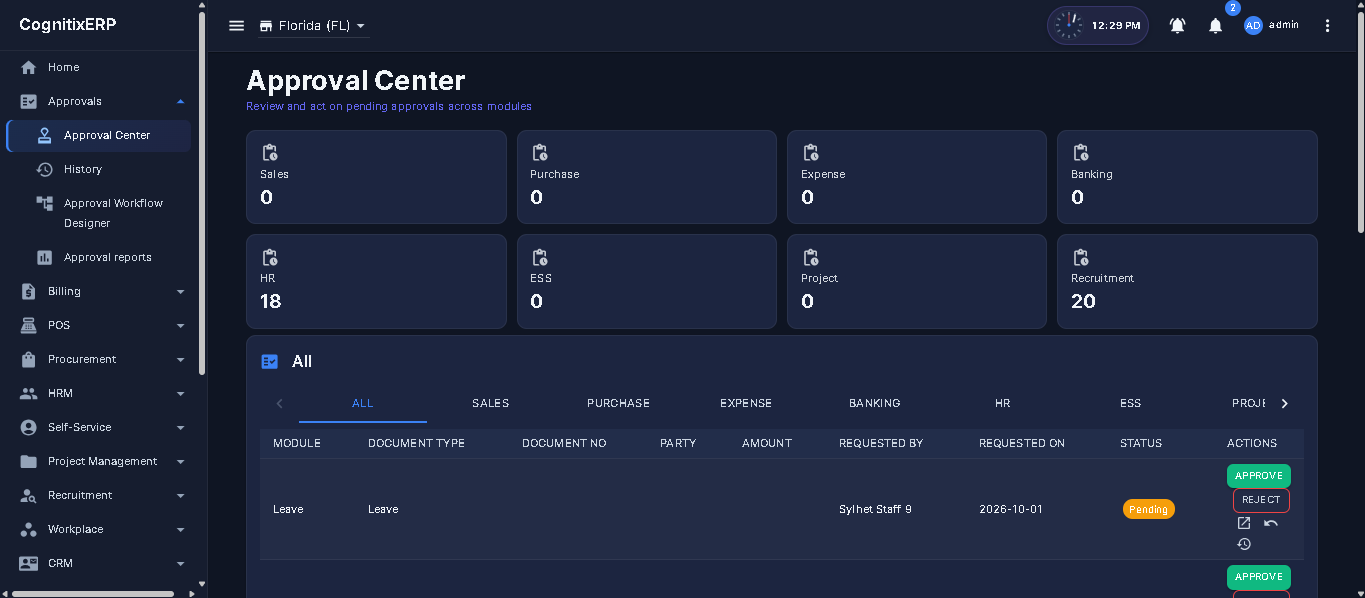
Task: Click the main page vertical scrollbar
Action: click(x=1360, y=120)
